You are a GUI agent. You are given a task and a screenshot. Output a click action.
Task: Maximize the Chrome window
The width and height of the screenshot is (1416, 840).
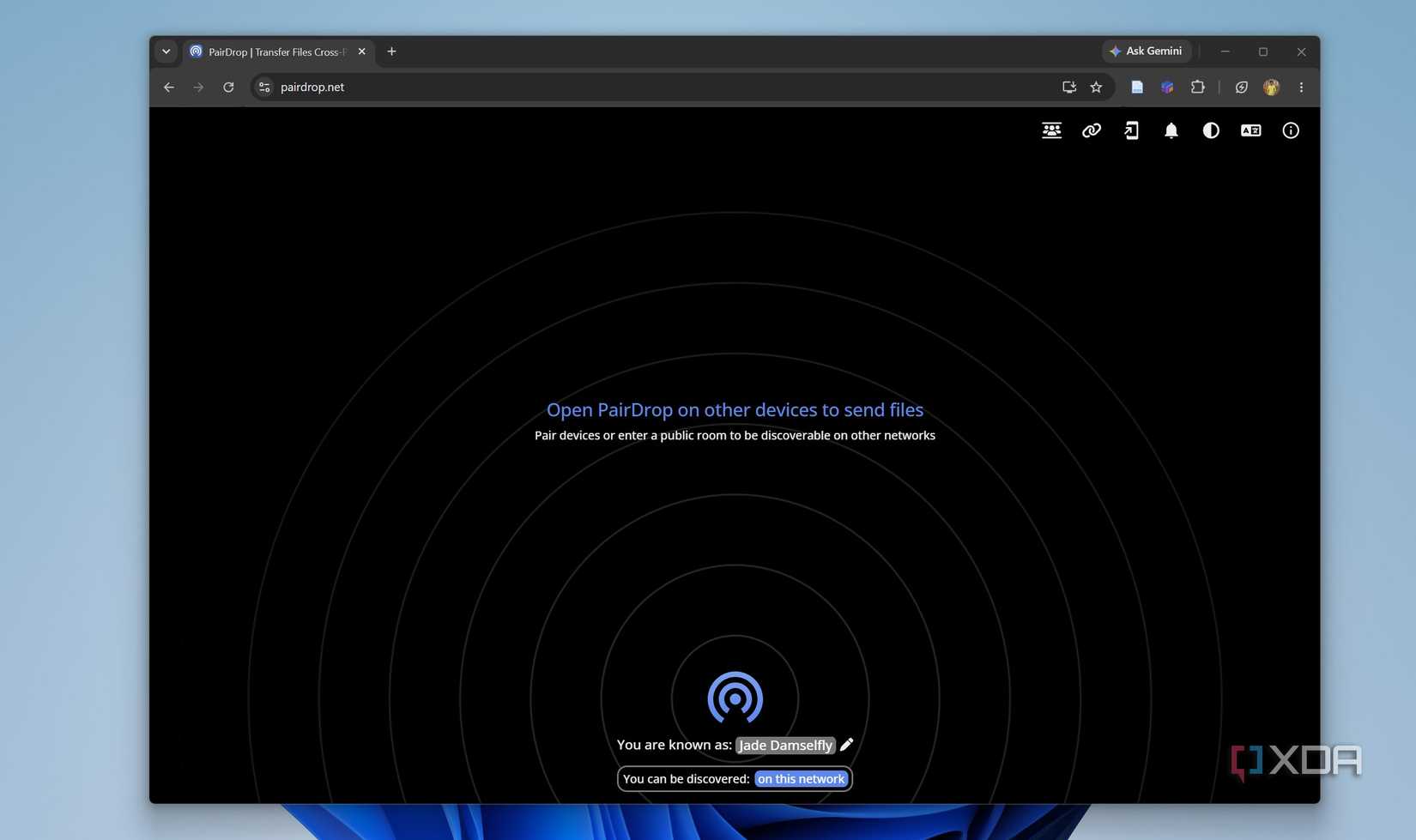coord(1263,51)
